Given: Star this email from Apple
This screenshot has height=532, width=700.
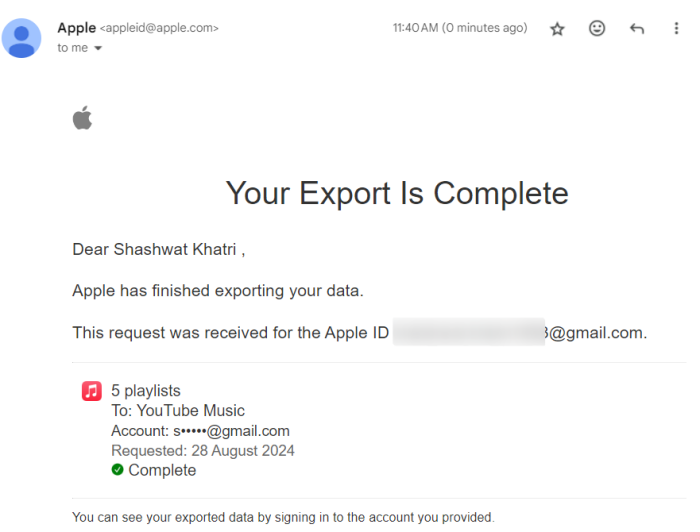Looking at the screenshot, I should (x=558, y=29).
